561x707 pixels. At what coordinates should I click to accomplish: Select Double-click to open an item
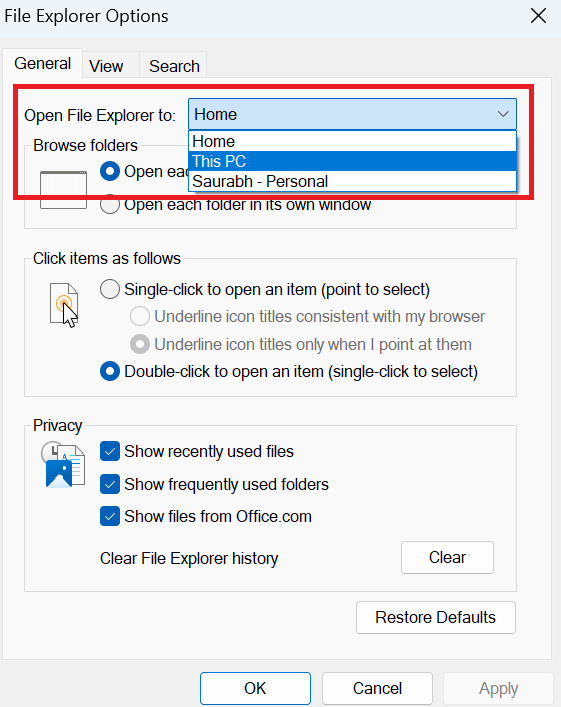(x=110, y=372)
